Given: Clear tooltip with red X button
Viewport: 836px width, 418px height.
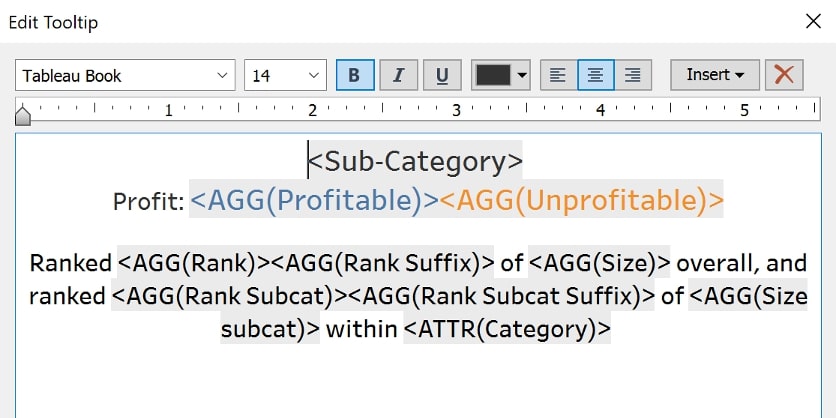Looking at the screenshot, I should (784, 75).
